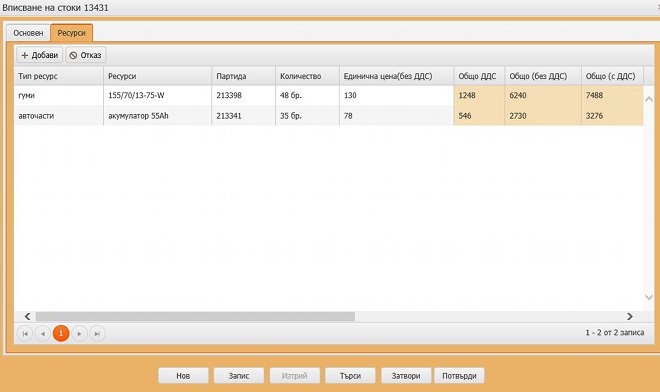Click the horizontal scrollbar left arrow

pyautogui.click(x=27, y=316)
